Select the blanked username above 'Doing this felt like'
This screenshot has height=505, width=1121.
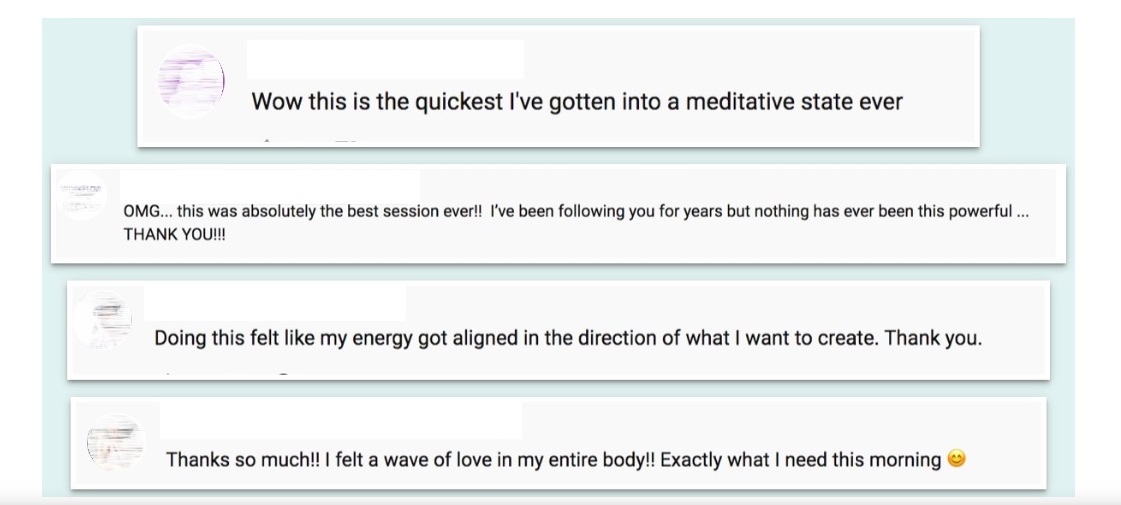coord(275,303)
